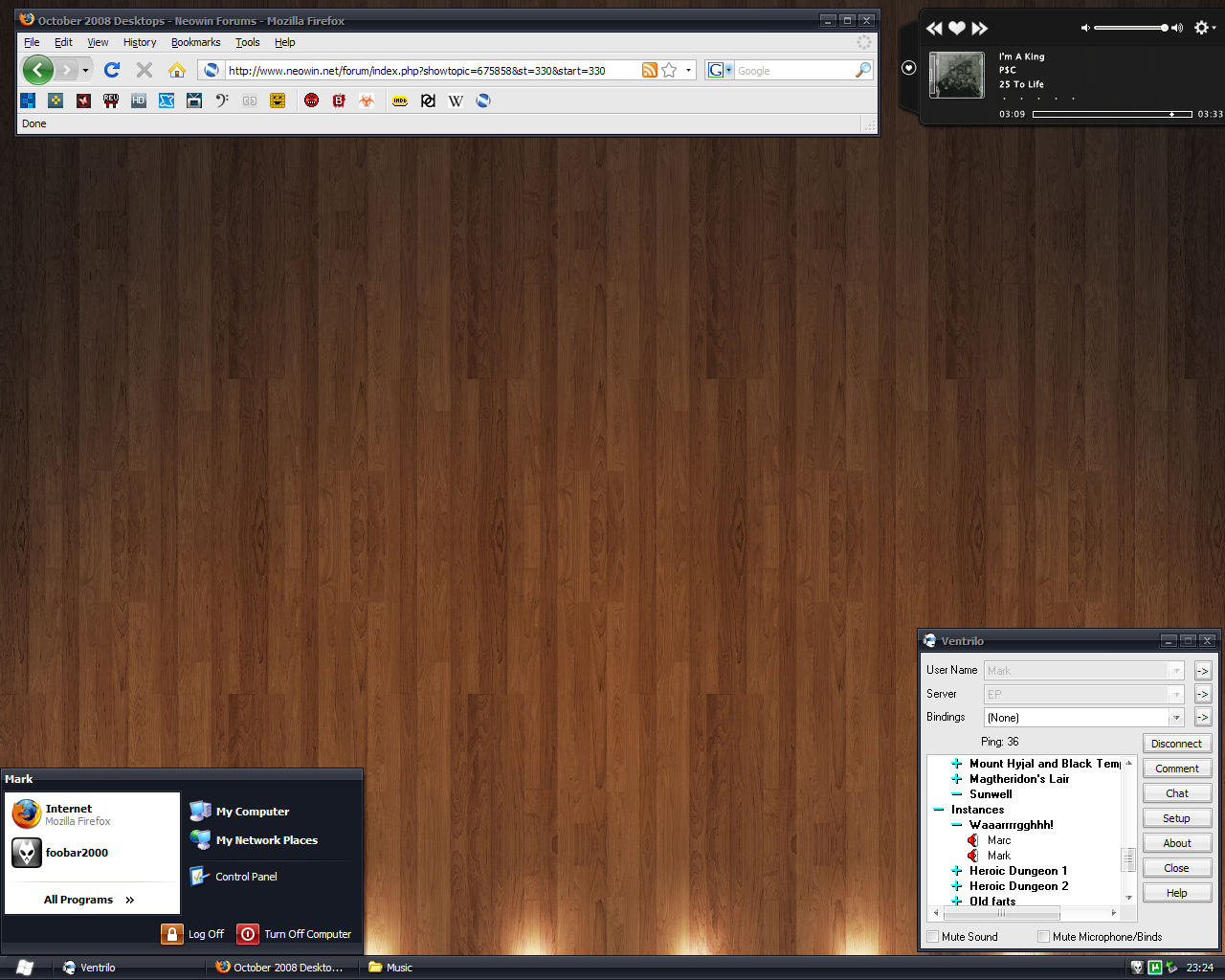The height and width of the screenshot is (980, 1225).
Task: Open the Wikipedia bookmark icon
Action: coord(456,100)
